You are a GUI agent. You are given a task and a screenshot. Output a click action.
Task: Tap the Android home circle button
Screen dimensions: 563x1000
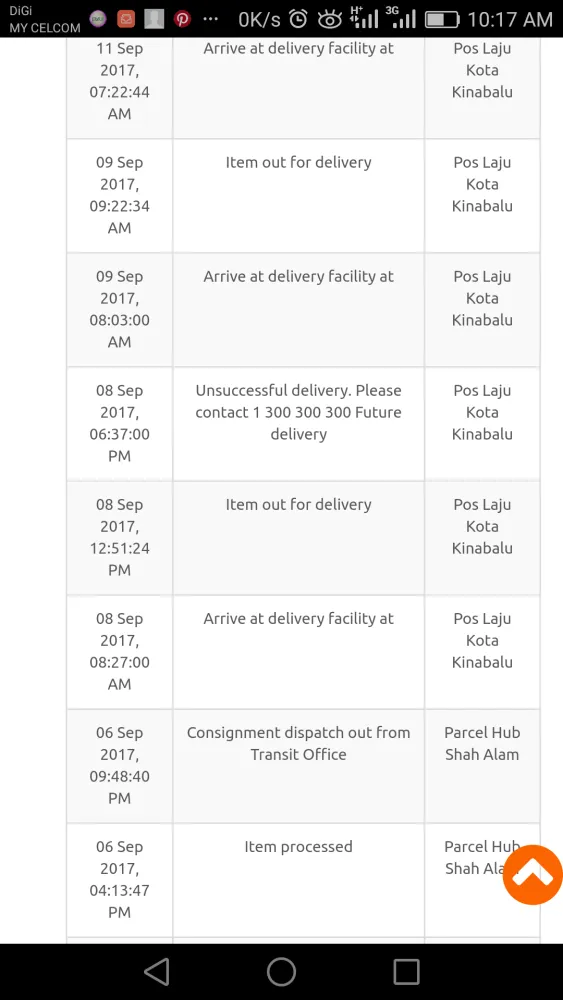(x=281, y=972)
